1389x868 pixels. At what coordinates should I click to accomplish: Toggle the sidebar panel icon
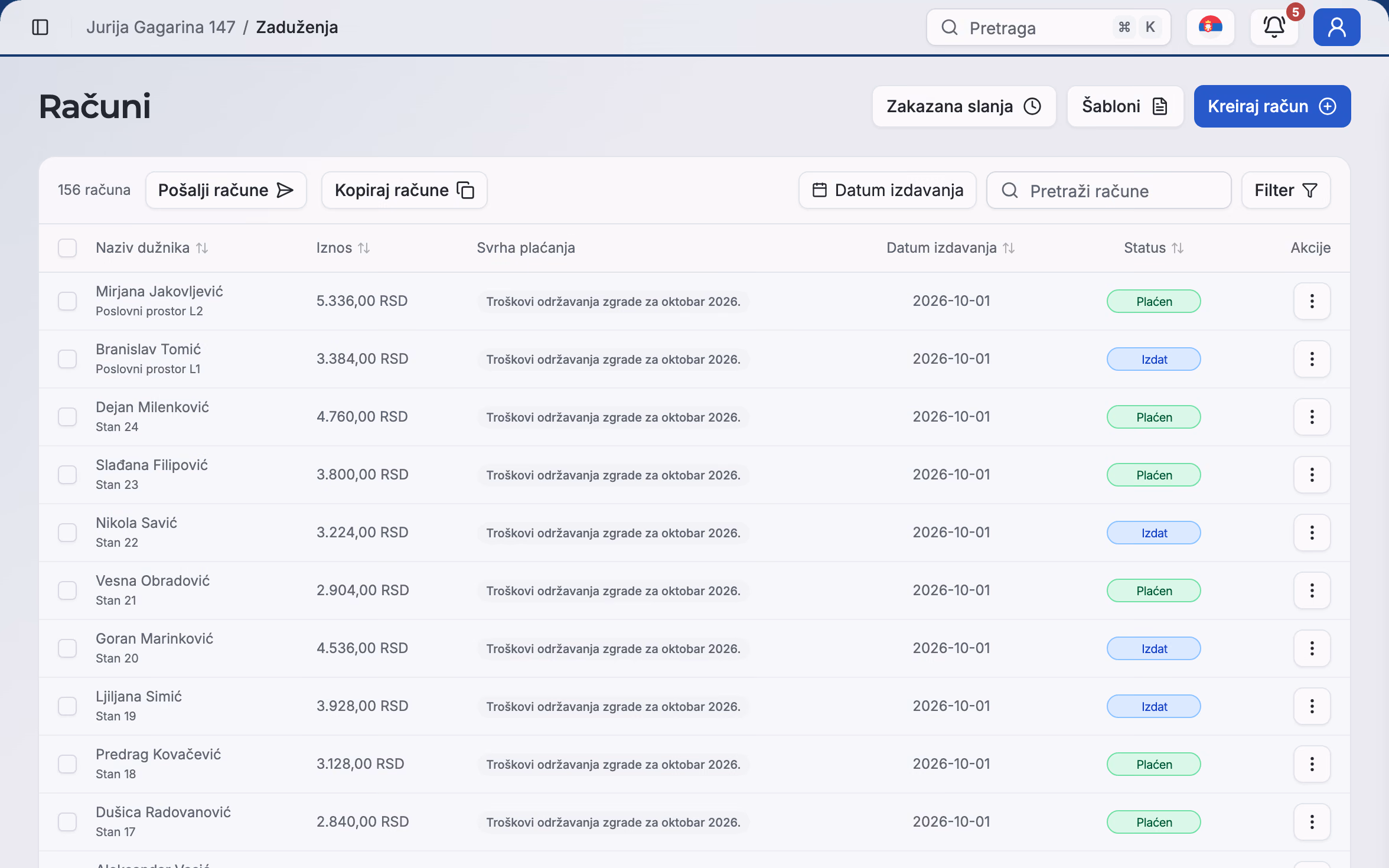click(40, 27)
